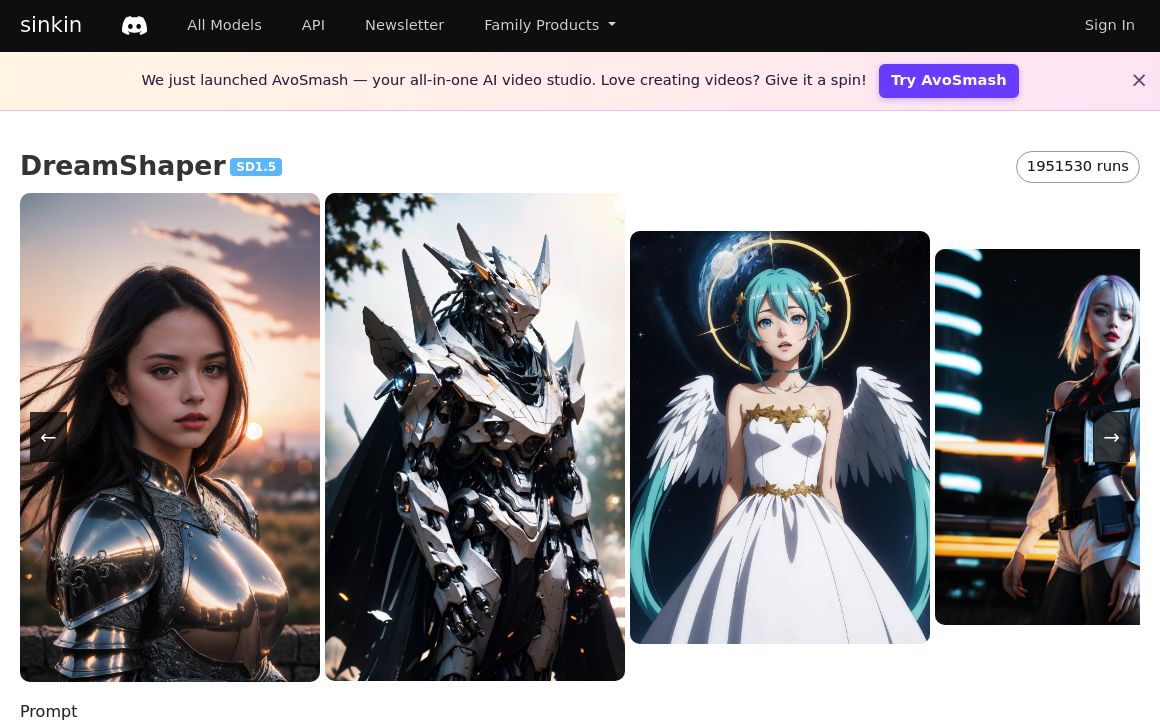The height and width of the screenshot is (720, 1160).
Task: Click Sign In in the top bar
Action: coord(1109,25)
